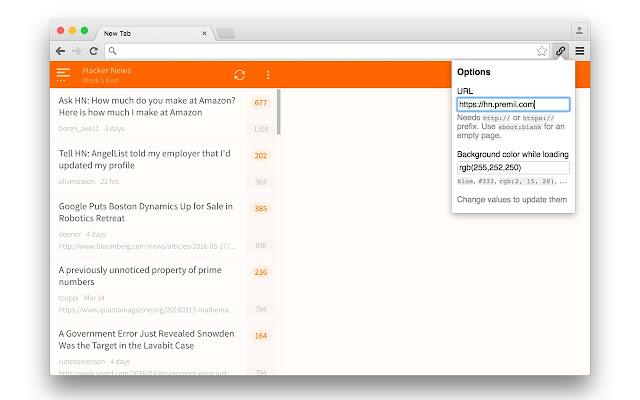Click the 830 points count

(x=261, y=246)
